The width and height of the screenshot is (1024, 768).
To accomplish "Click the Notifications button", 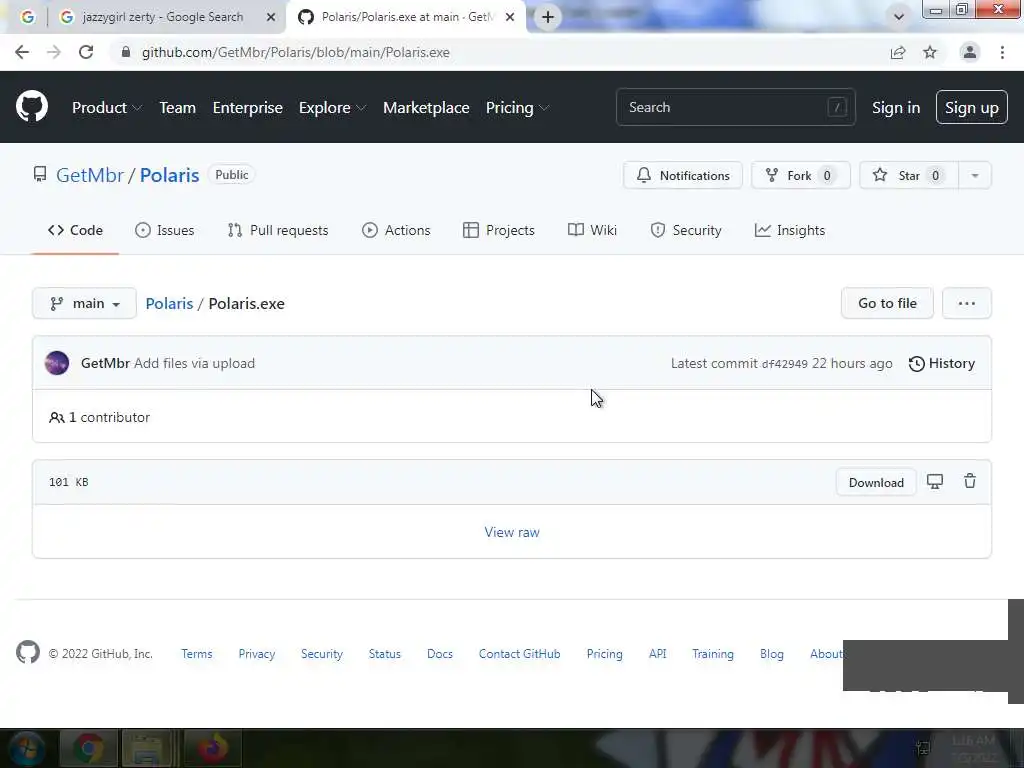I will 682,175.
